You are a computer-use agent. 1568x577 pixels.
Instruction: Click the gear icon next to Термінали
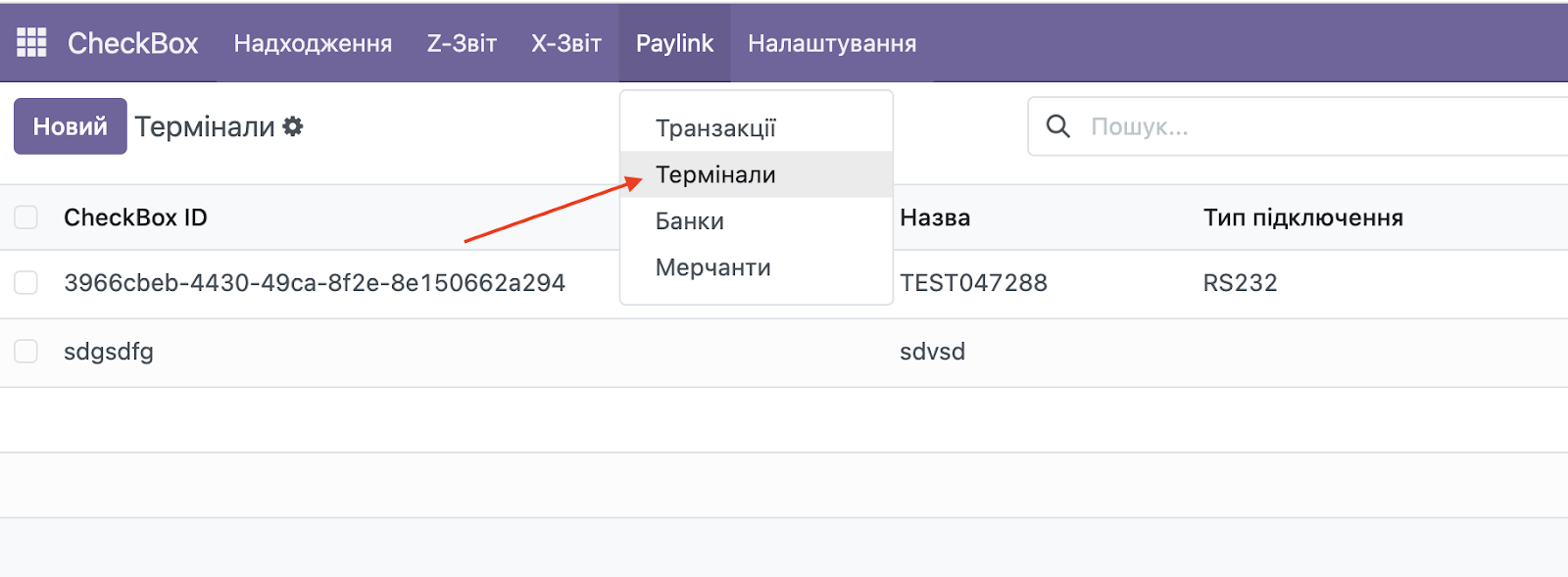[x=293, y=126]
